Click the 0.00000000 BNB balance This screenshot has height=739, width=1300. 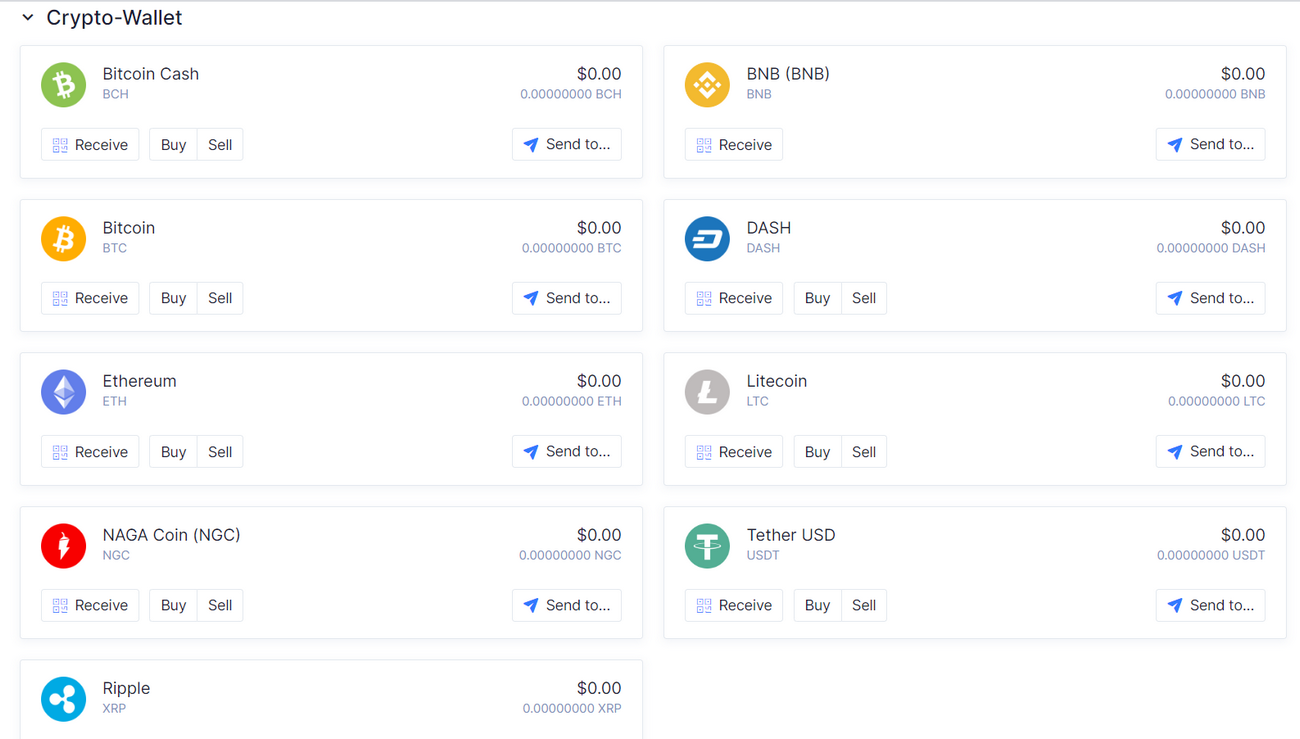pos(1215,94)
